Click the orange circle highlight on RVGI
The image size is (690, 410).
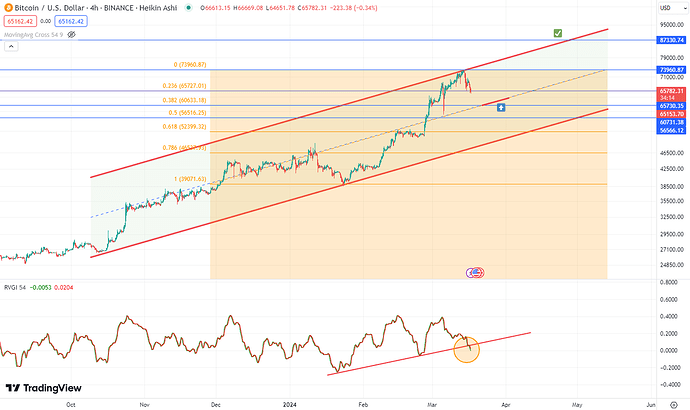pos(466,349)
